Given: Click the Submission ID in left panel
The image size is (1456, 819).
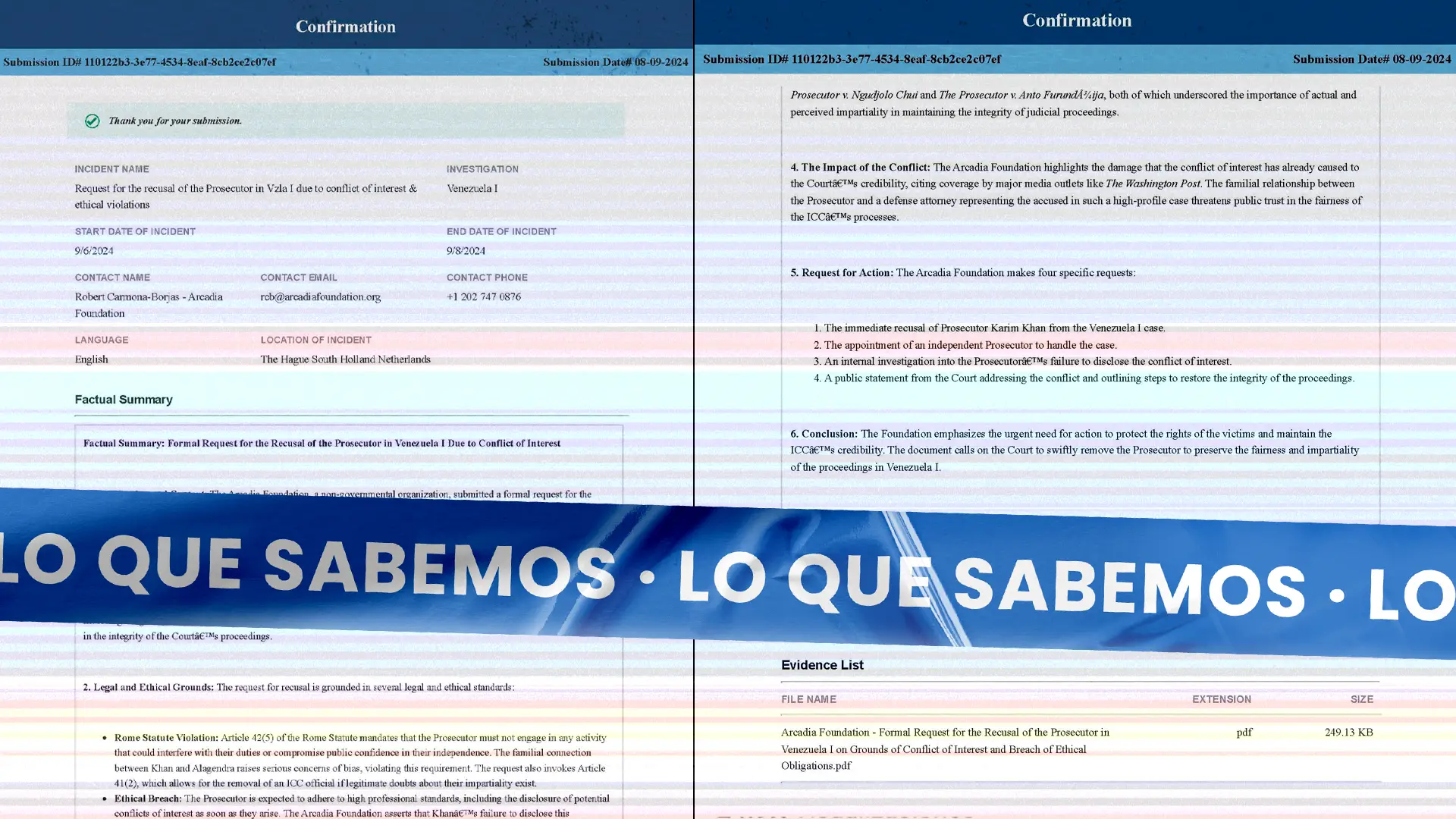Looking at the screenshot, I should pyautogui.click(x=140, y=62).
